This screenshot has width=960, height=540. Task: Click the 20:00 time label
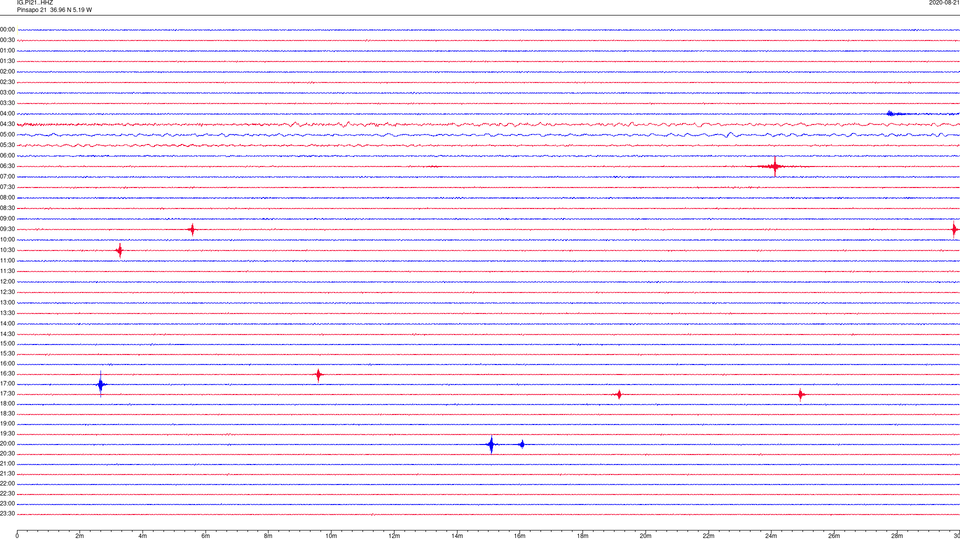(7, 444)
